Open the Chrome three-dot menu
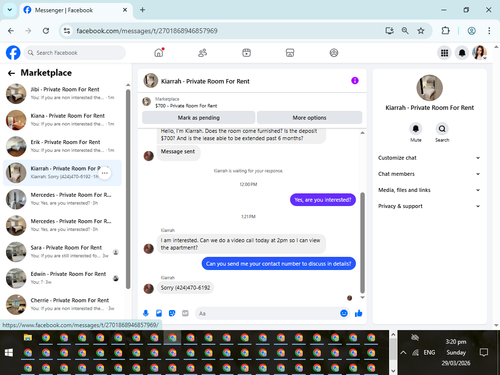Viewport: 500px width, 375px height. coord(489,31)
